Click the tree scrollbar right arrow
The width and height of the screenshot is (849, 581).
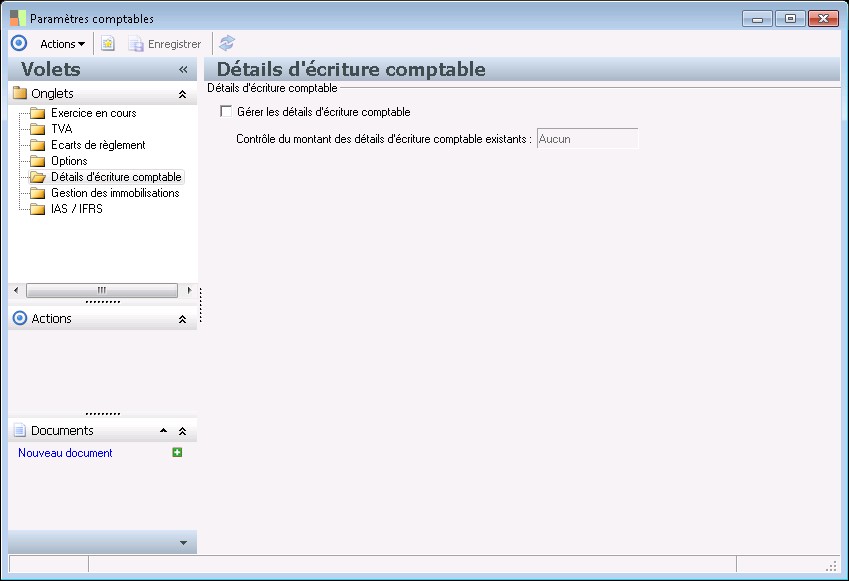(189, 290)
